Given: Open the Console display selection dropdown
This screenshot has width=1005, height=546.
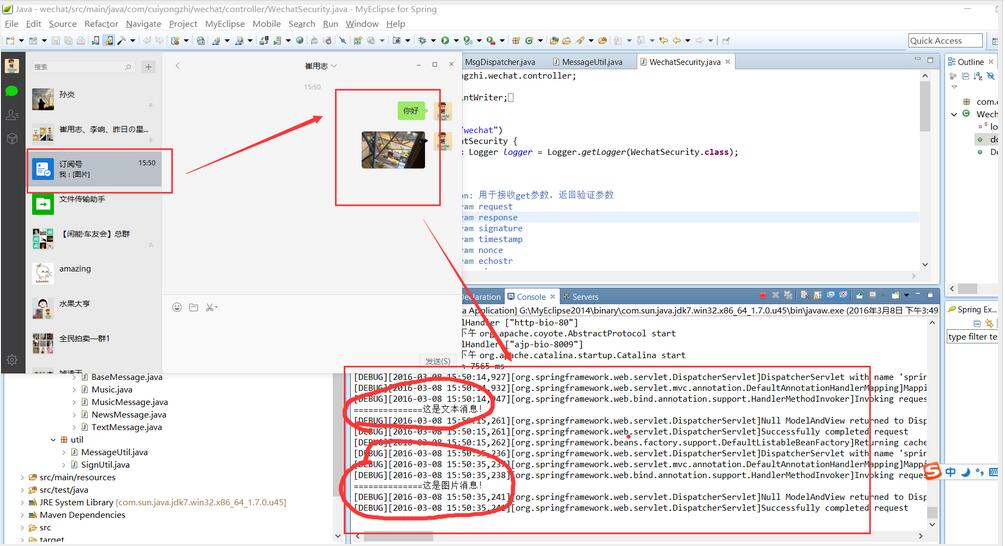Looking at the screenshot, I should pos(883,295).
